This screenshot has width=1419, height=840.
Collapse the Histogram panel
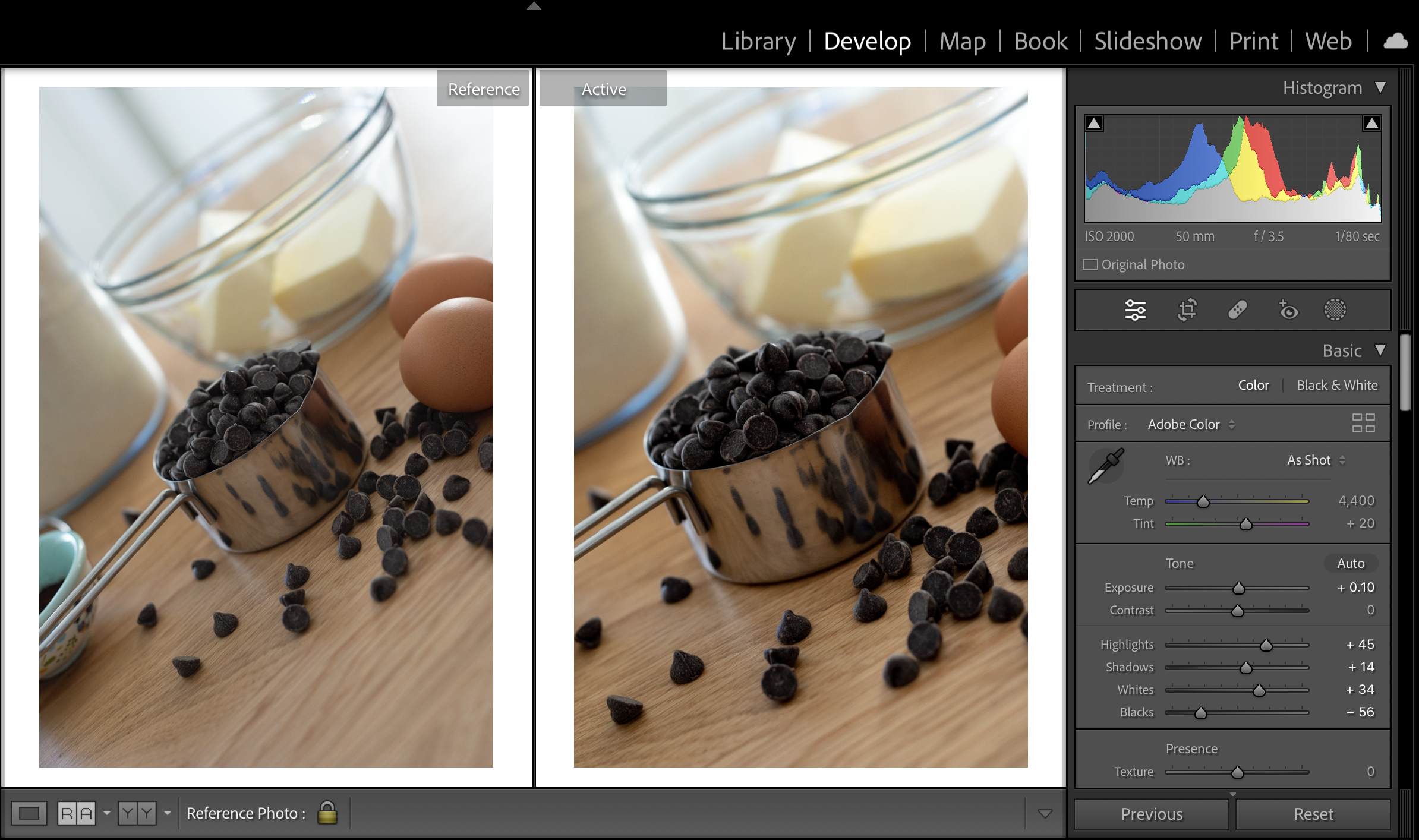click(x=1380, y=87)
